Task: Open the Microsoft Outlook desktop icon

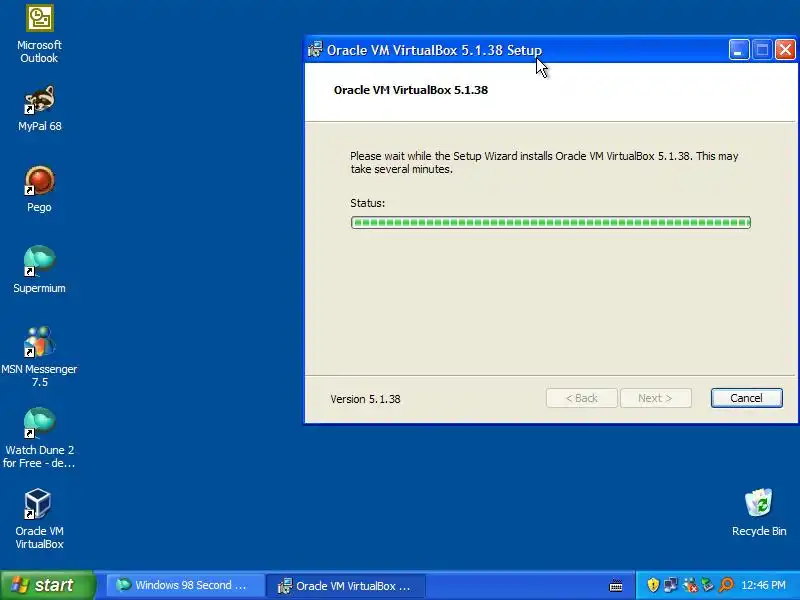Action: pos(39,19)
